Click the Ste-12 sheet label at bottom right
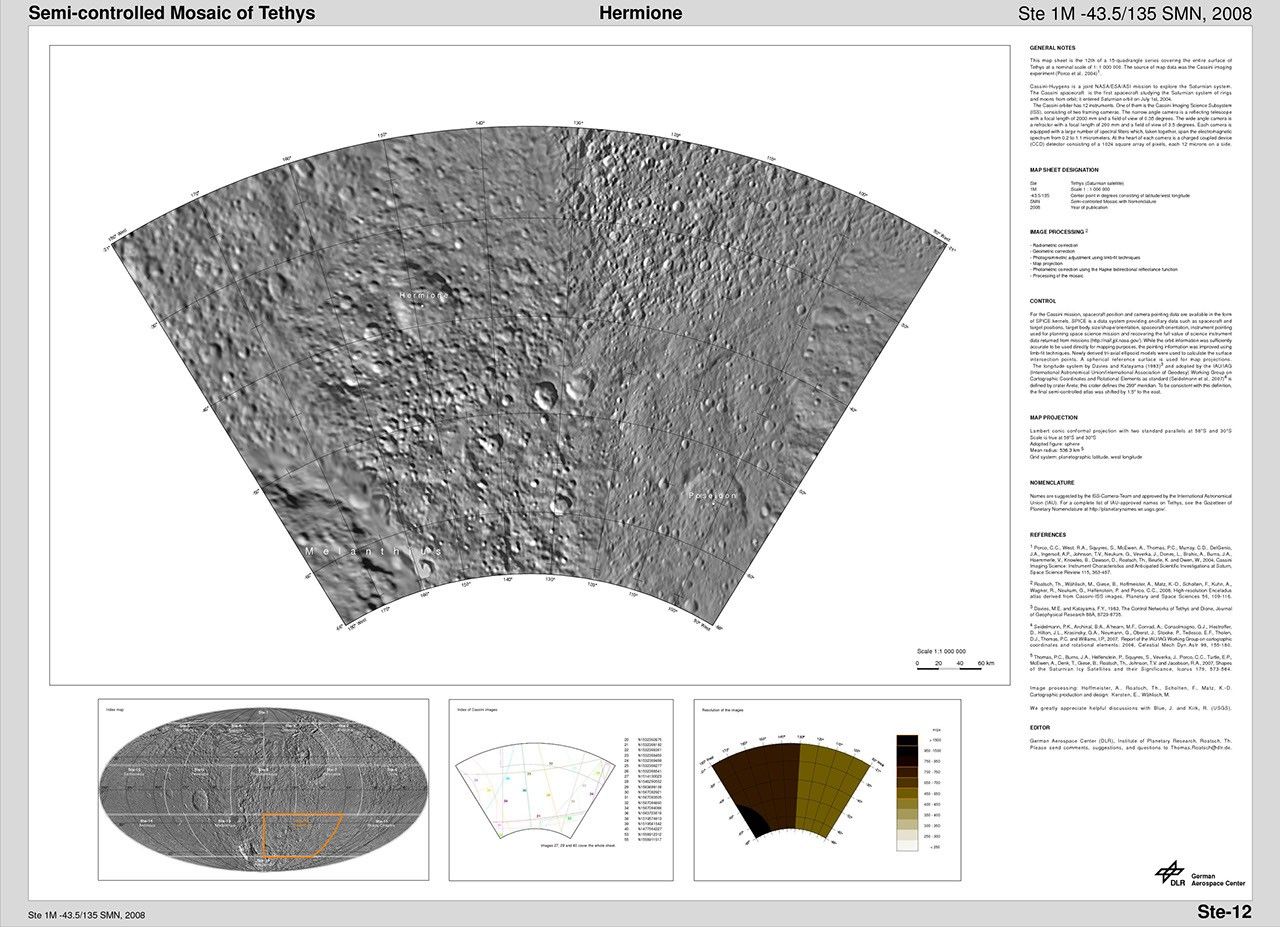 (x=1224, y=912)
